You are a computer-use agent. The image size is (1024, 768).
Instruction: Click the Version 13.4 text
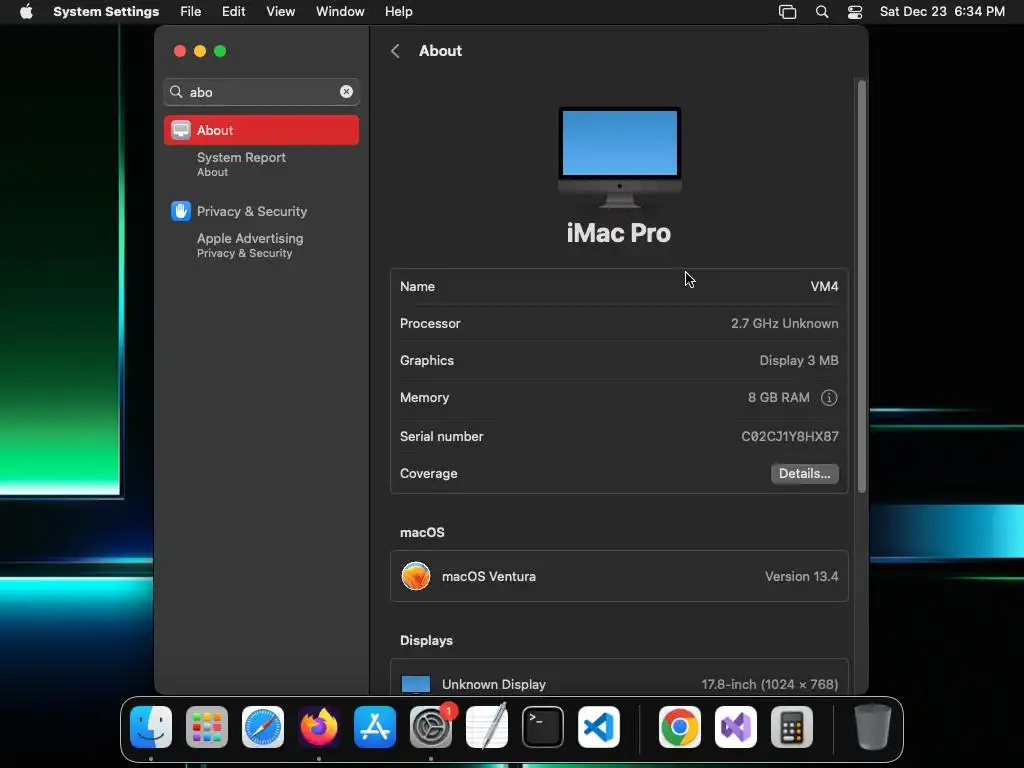click(x=801, y=576)
